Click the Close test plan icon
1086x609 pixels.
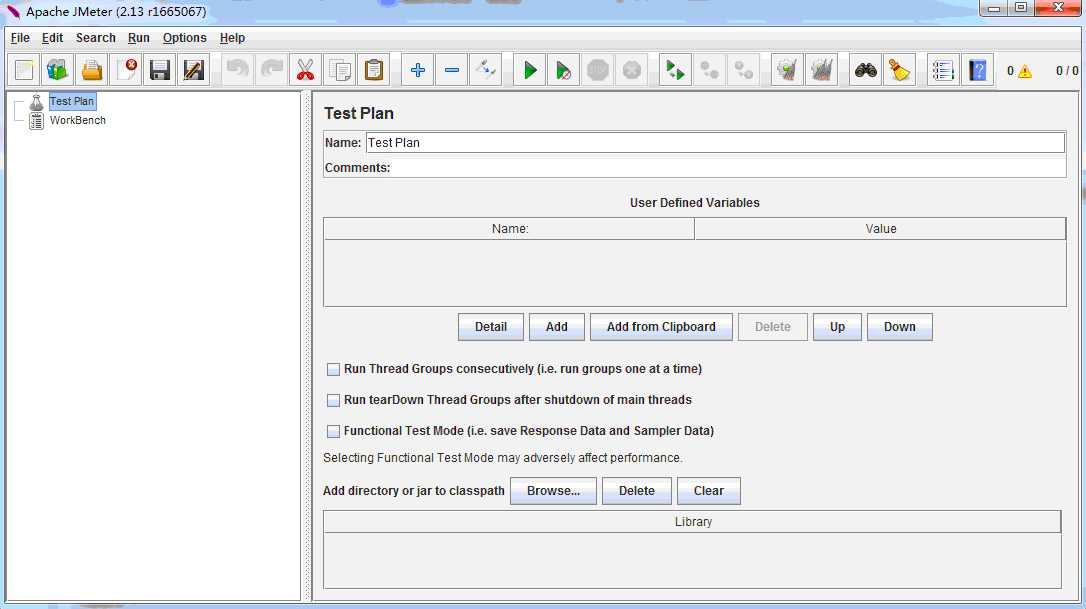click(x=126, y=70)
